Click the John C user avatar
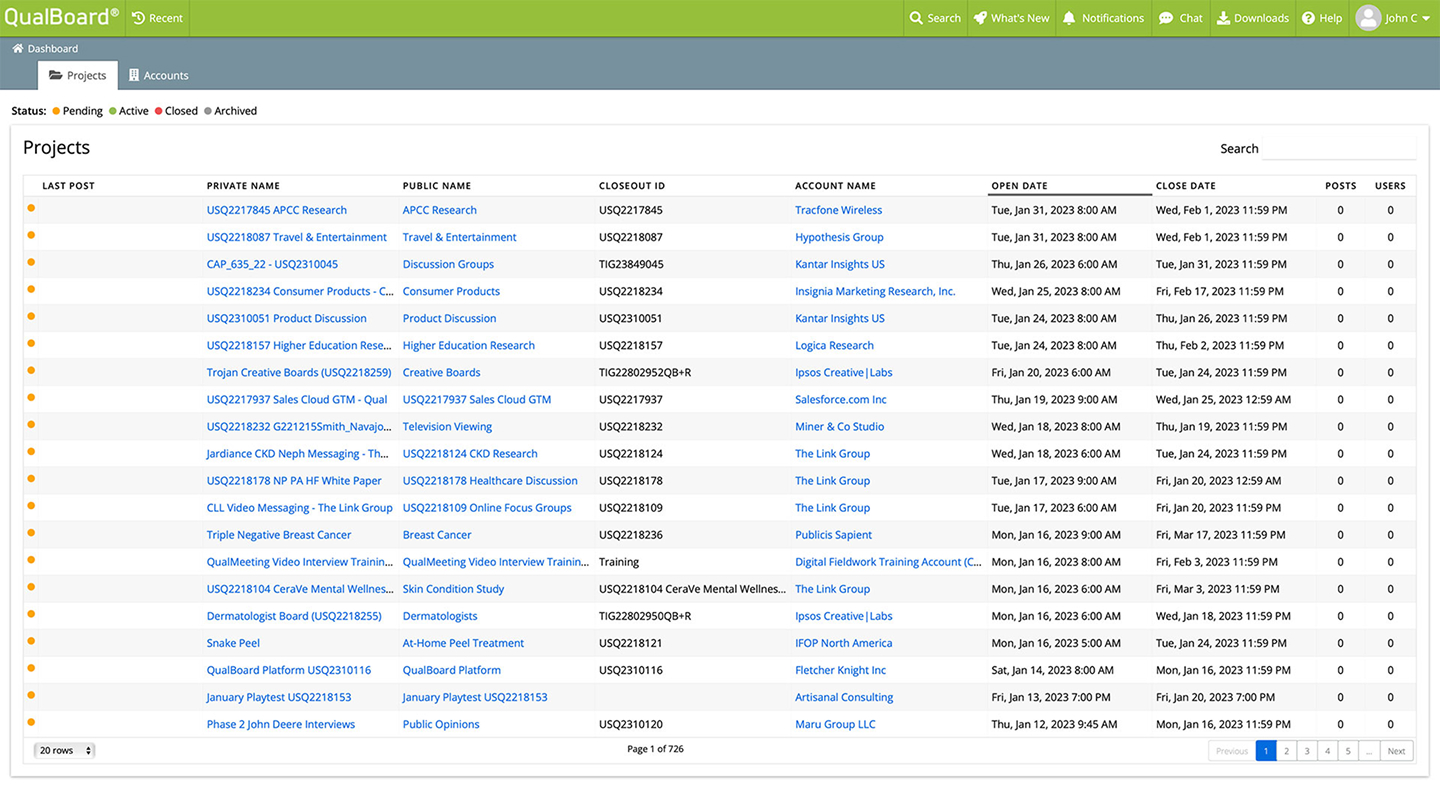1440x810 pixels. point(1367,17)
